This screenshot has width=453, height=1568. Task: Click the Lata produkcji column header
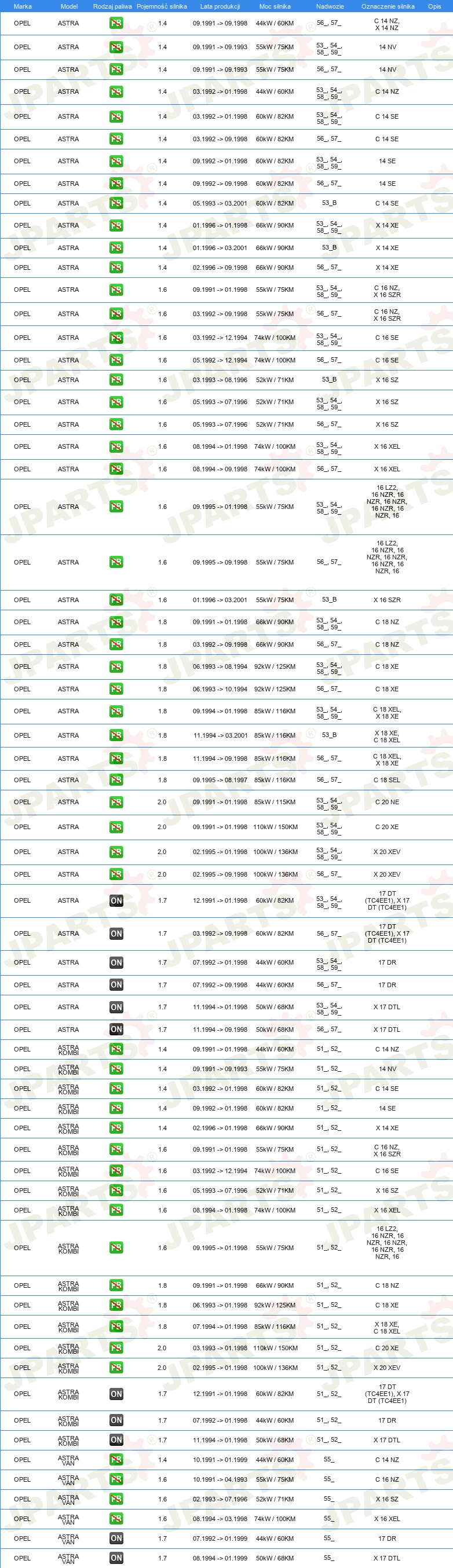220,7
